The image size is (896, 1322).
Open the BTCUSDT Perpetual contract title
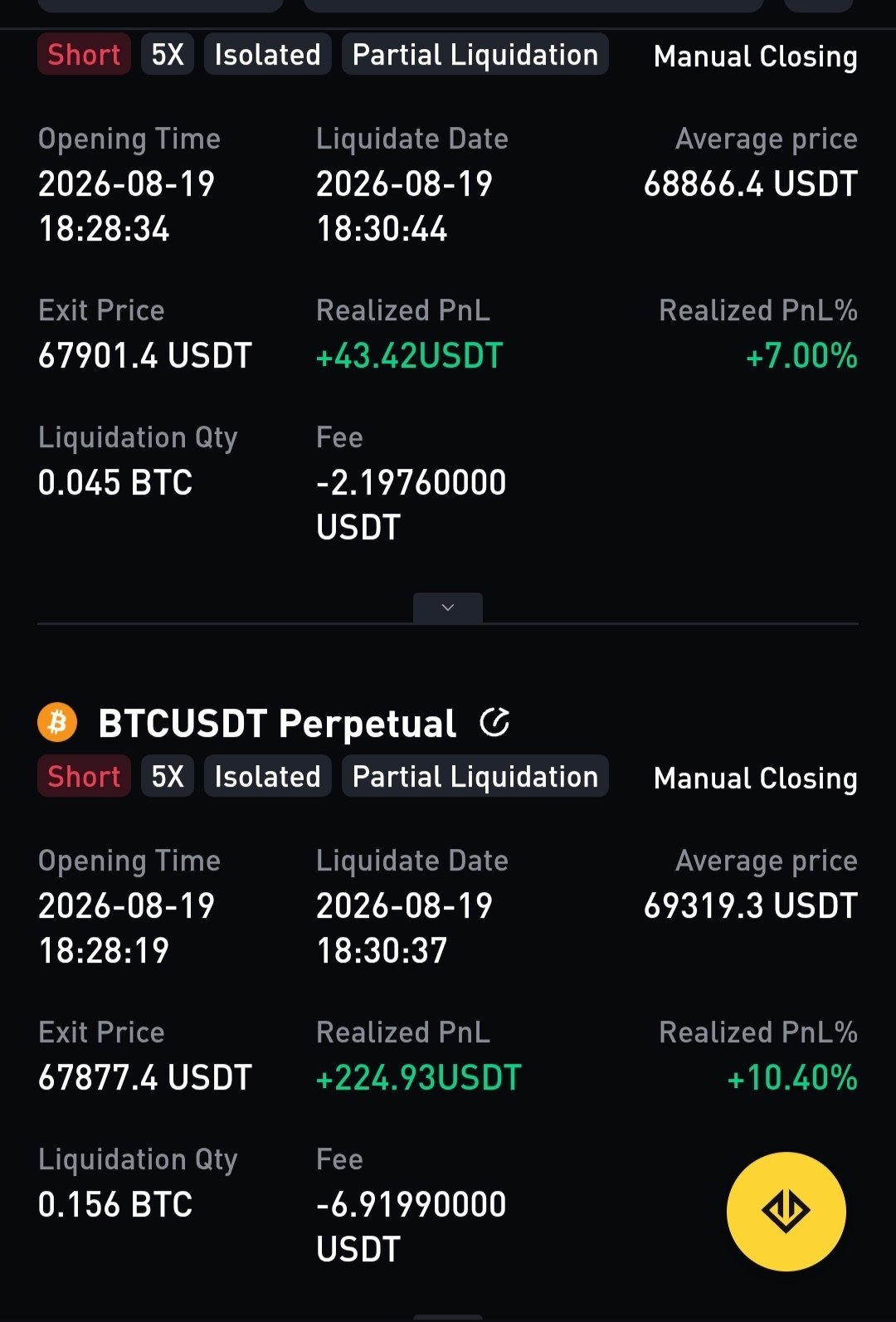[x=277, y=723]
